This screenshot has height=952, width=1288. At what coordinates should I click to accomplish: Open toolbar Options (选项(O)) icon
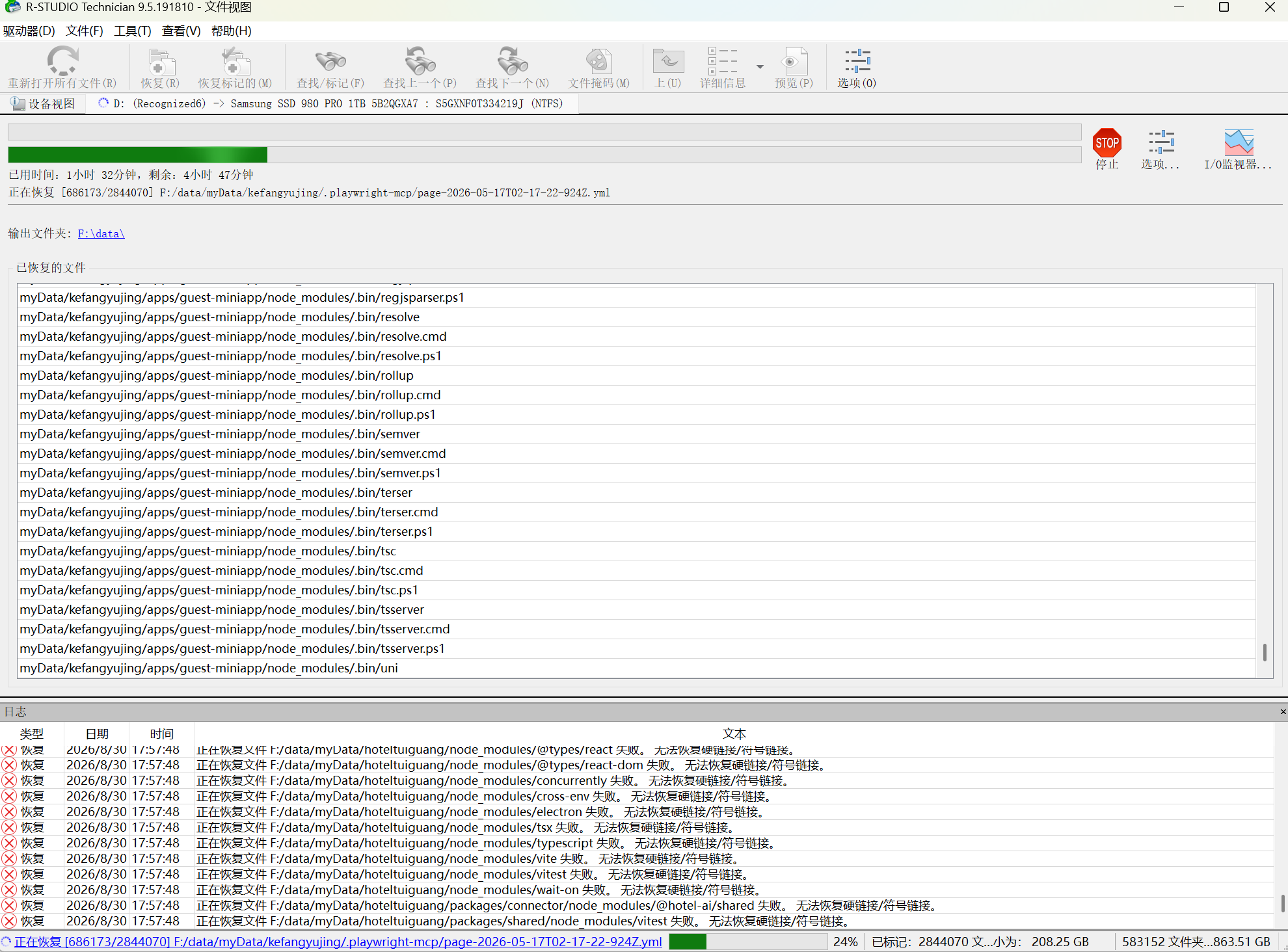click(x=857, y=61)
